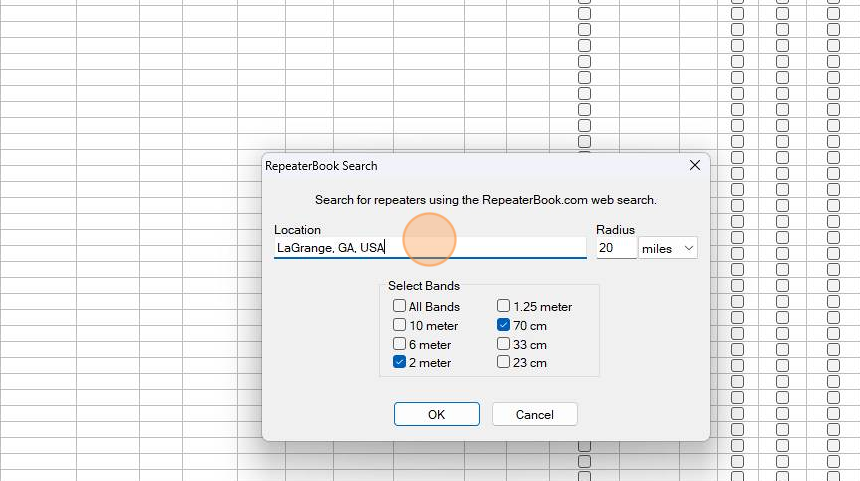Uncheck the 70 cm band checkbox

click(x=503, y=325)
